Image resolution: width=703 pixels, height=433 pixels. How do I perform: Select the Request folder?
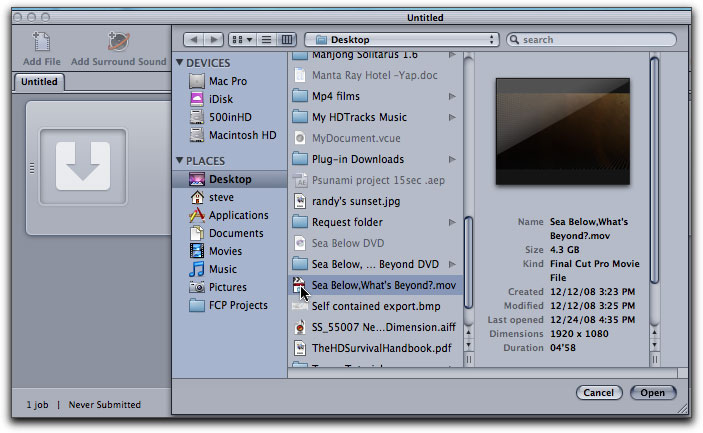tap(375, 222)
